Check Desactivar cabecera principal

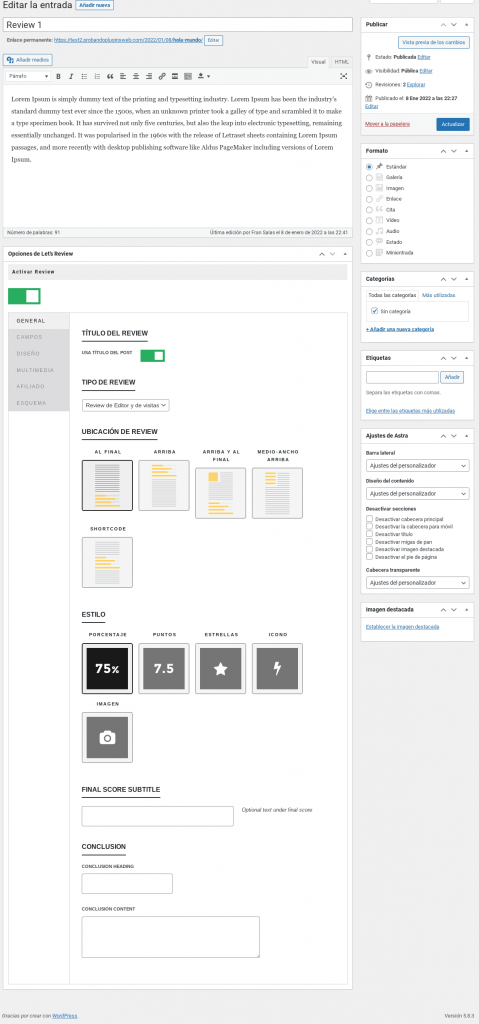[x=370, y=519]
